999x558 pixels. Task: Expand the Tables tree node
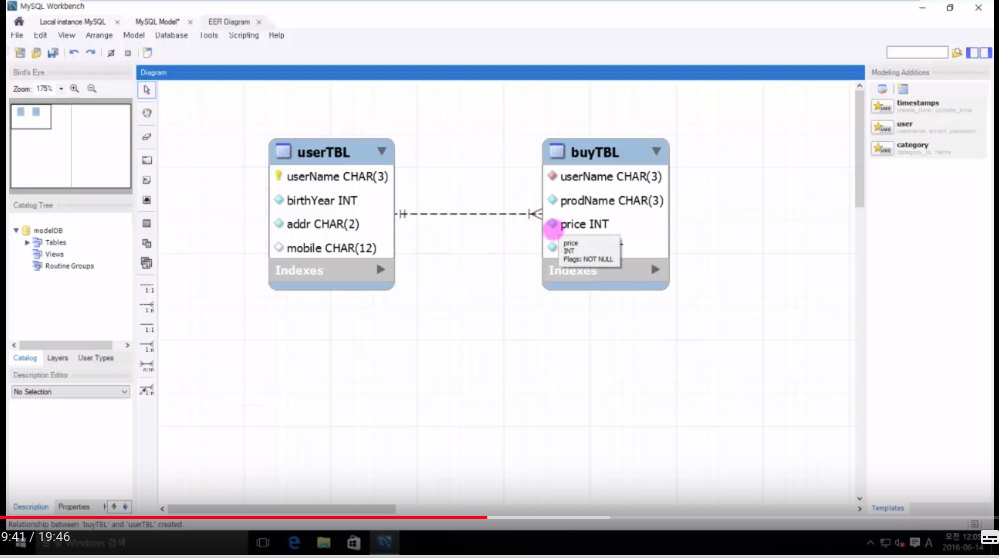(x=27, y=243)
